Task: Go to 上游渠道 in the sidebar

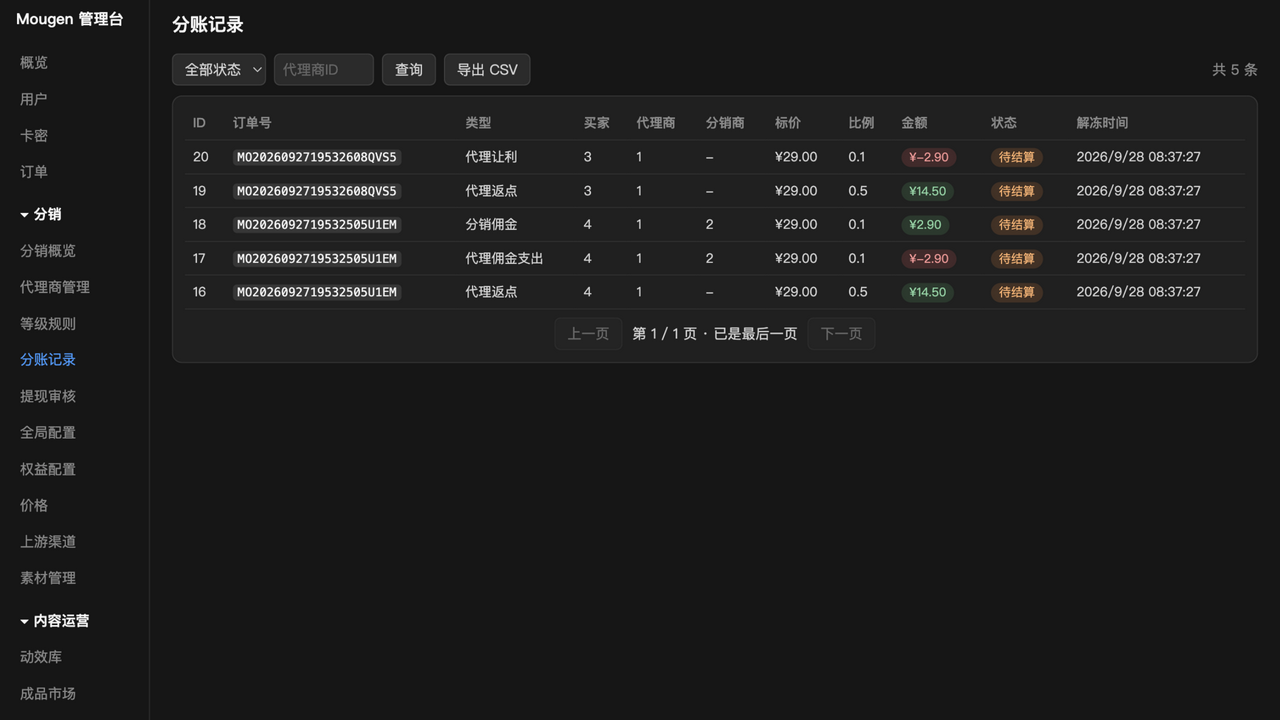Action: [48, 542]
